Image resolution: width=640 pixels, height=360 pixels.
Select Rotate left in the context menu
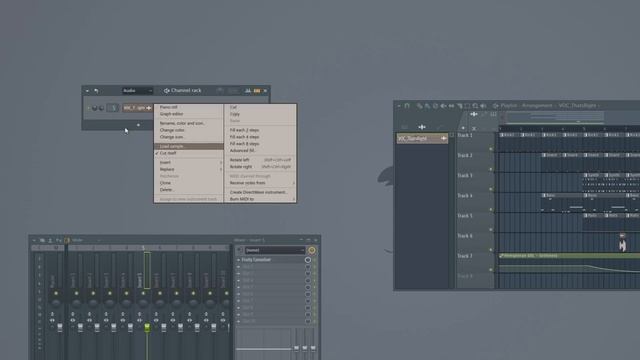pos(260,160)
